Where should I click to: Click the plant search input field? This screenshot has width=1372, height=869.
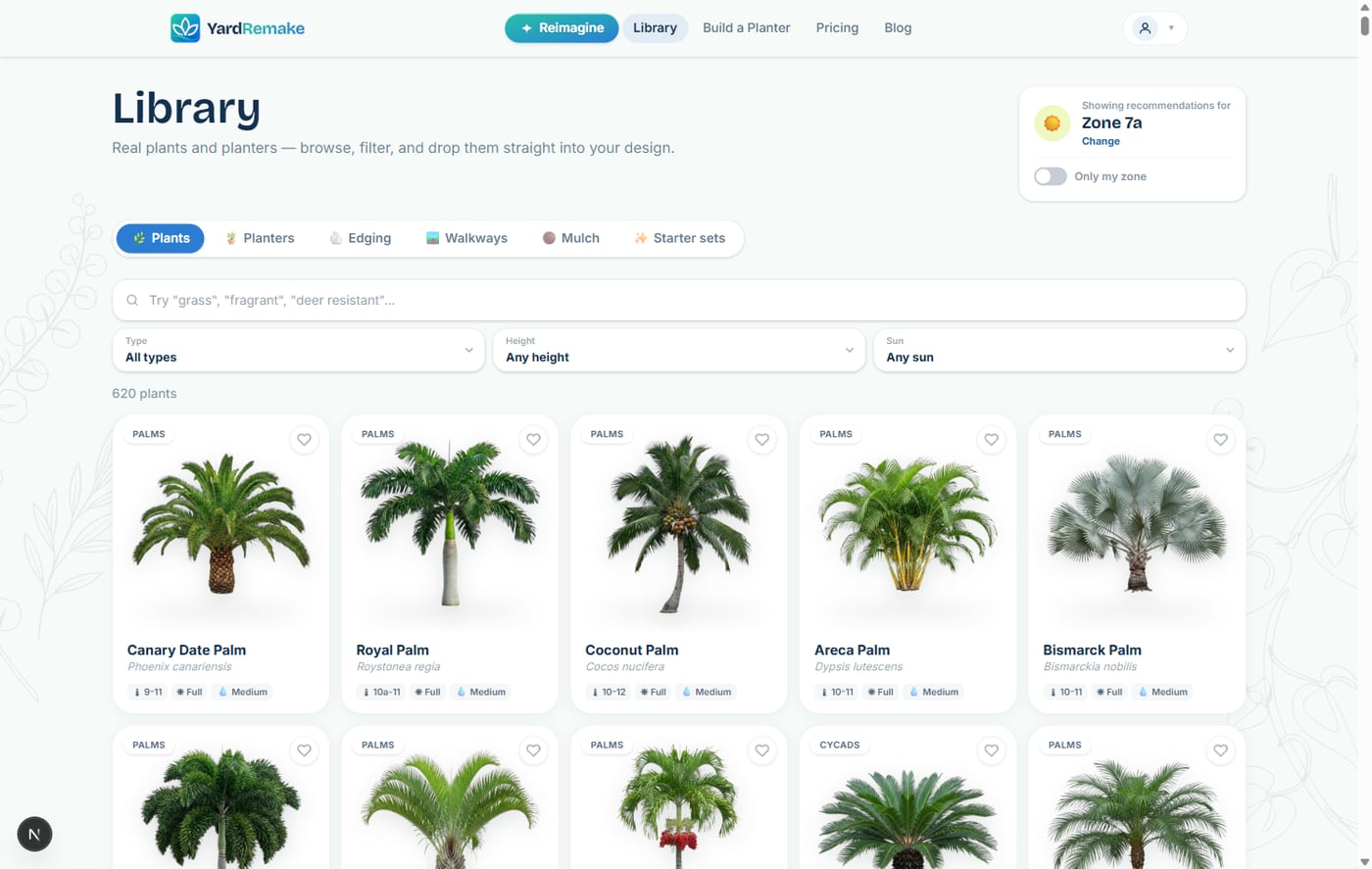coord(679,301)
